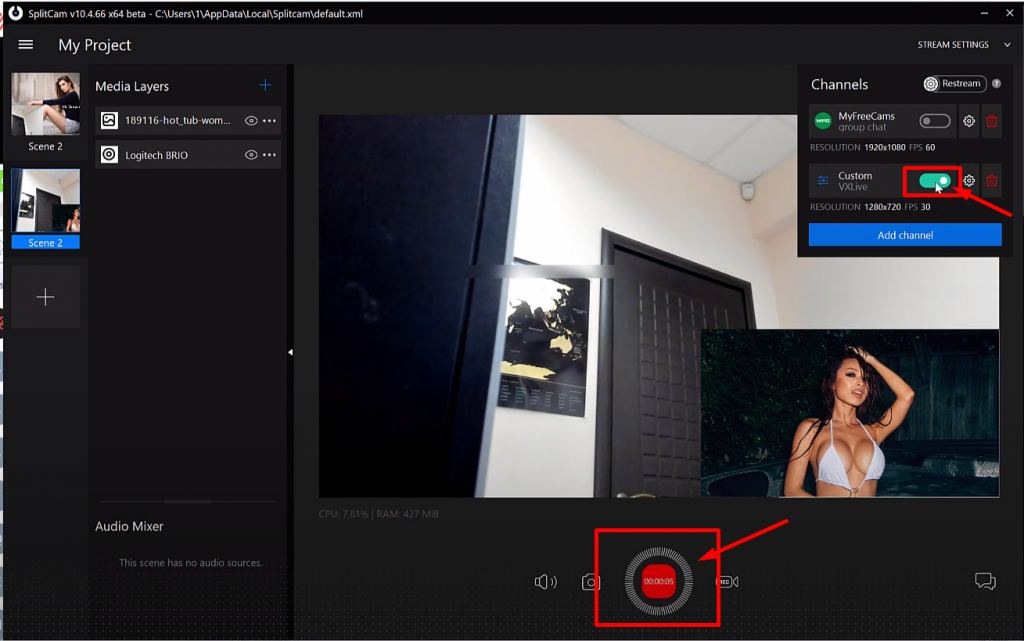Add a new media layer with plus icon
1024x641 pixels.
[x=265, y=86]
